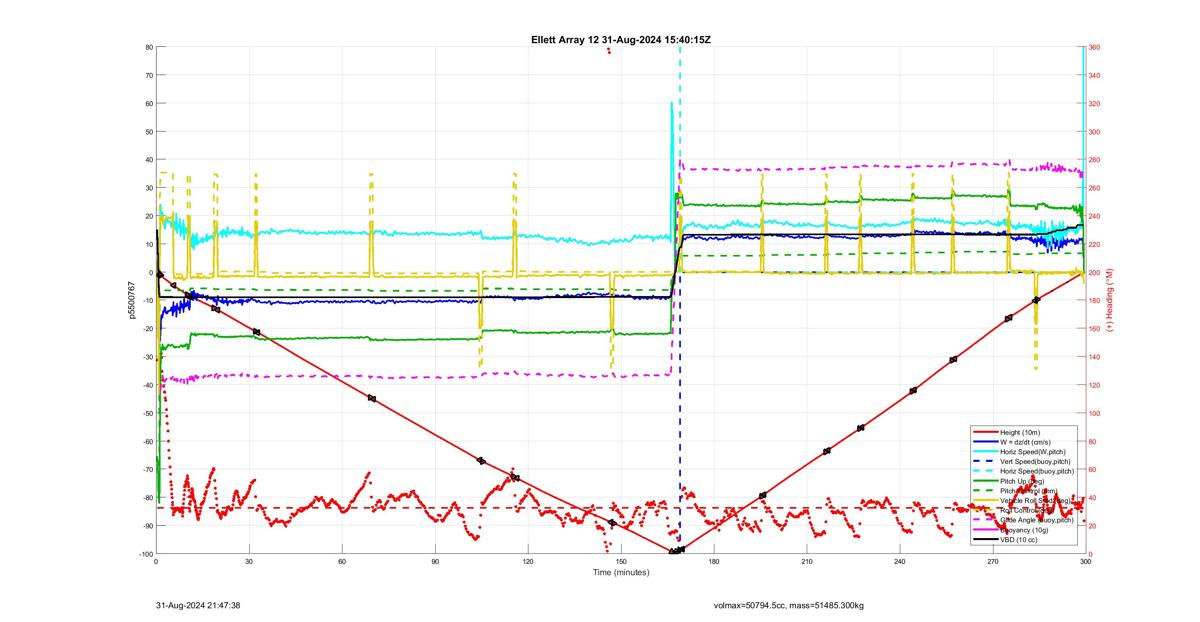Screen dimensions: 1200x622
Task: Click the x-axis tick label '150'
Action: [x=621, y=562]
